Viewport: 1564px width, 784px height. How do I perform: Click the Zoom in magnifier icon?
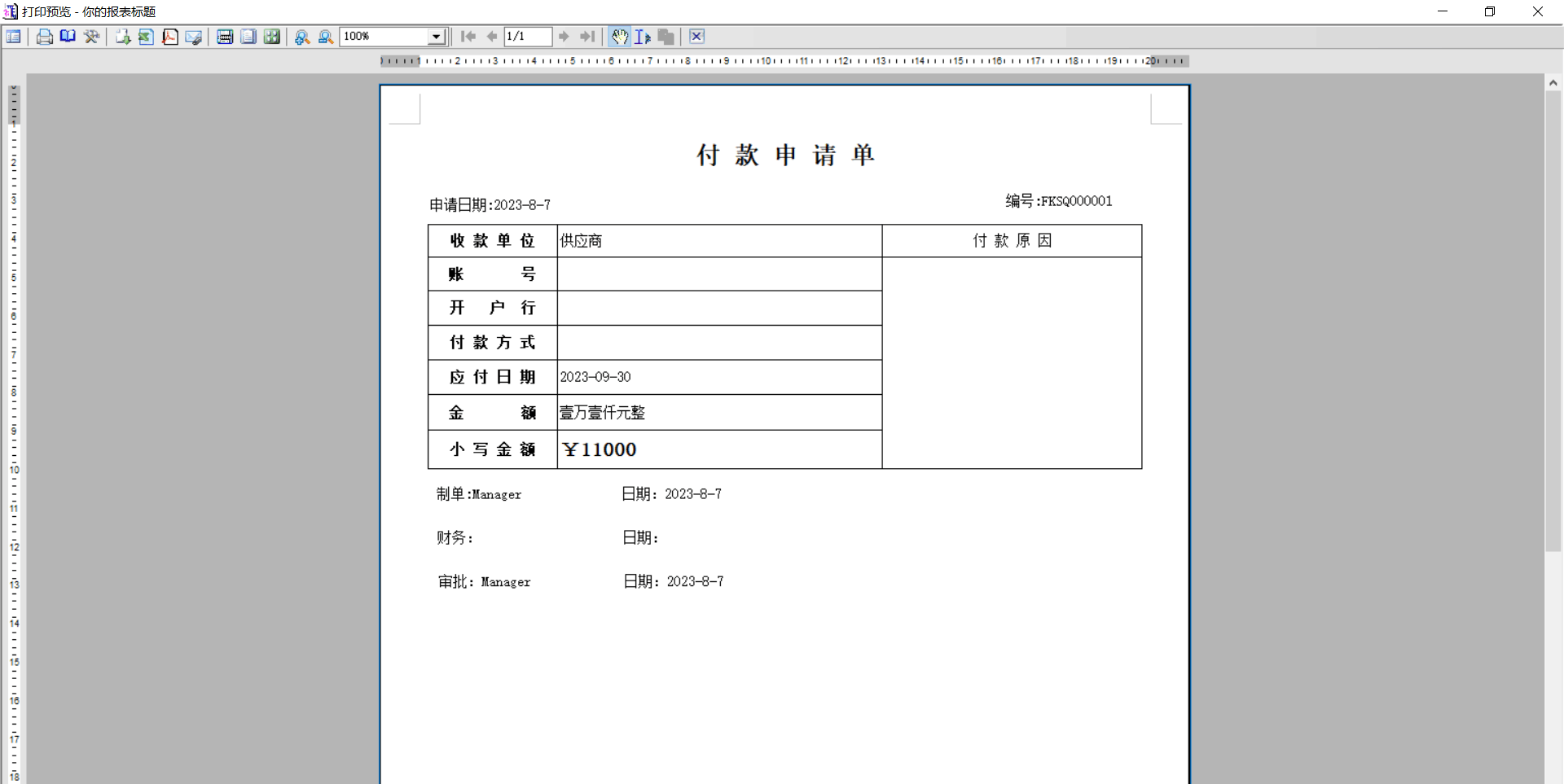tap(302, 37)
